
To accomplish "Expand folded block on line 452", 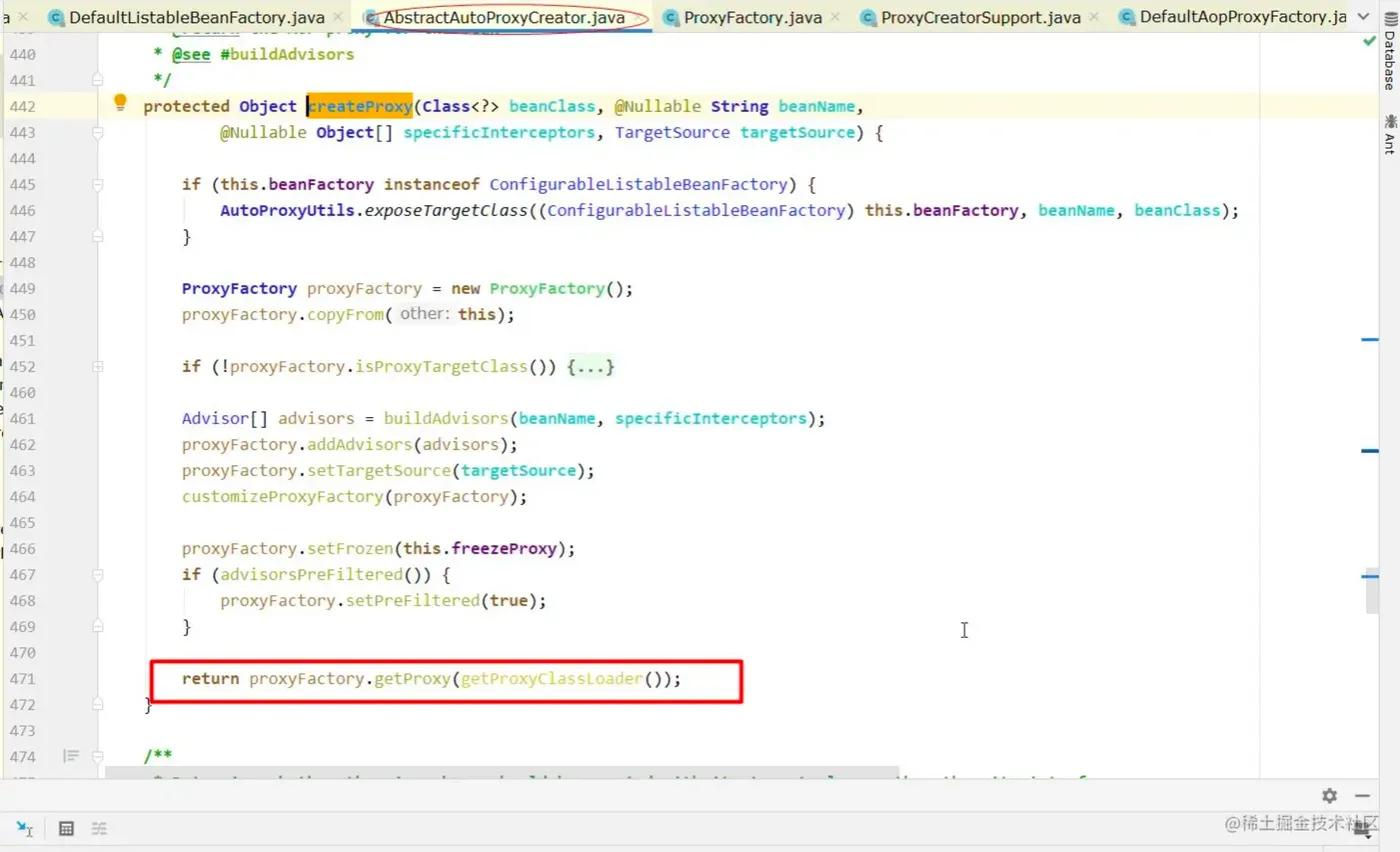I will tap(98, 367).
